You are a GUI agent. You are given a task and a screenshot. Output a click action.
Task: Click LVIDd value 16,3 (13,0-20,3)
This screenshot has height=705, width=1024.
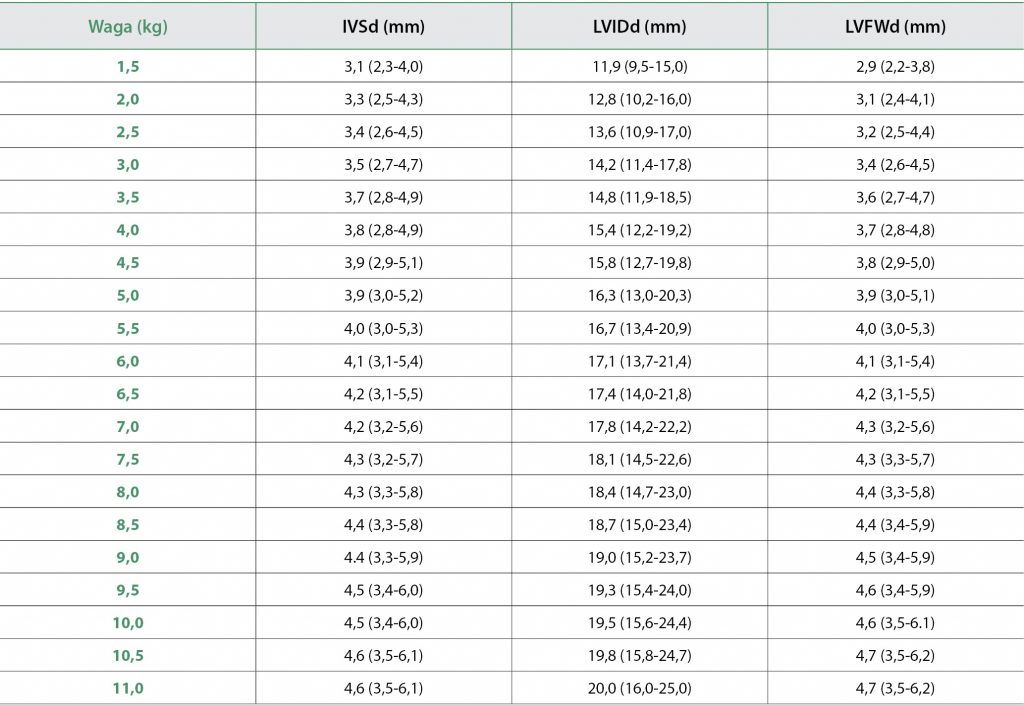click(640, 296)
